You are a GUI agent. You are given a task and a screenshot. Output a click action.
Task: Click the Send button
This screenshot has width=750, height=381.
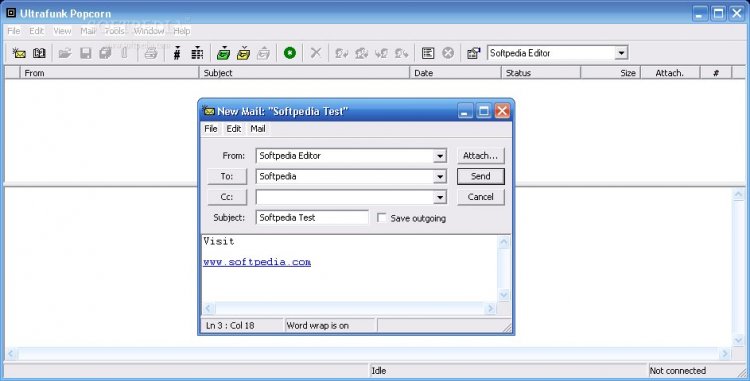480,176
